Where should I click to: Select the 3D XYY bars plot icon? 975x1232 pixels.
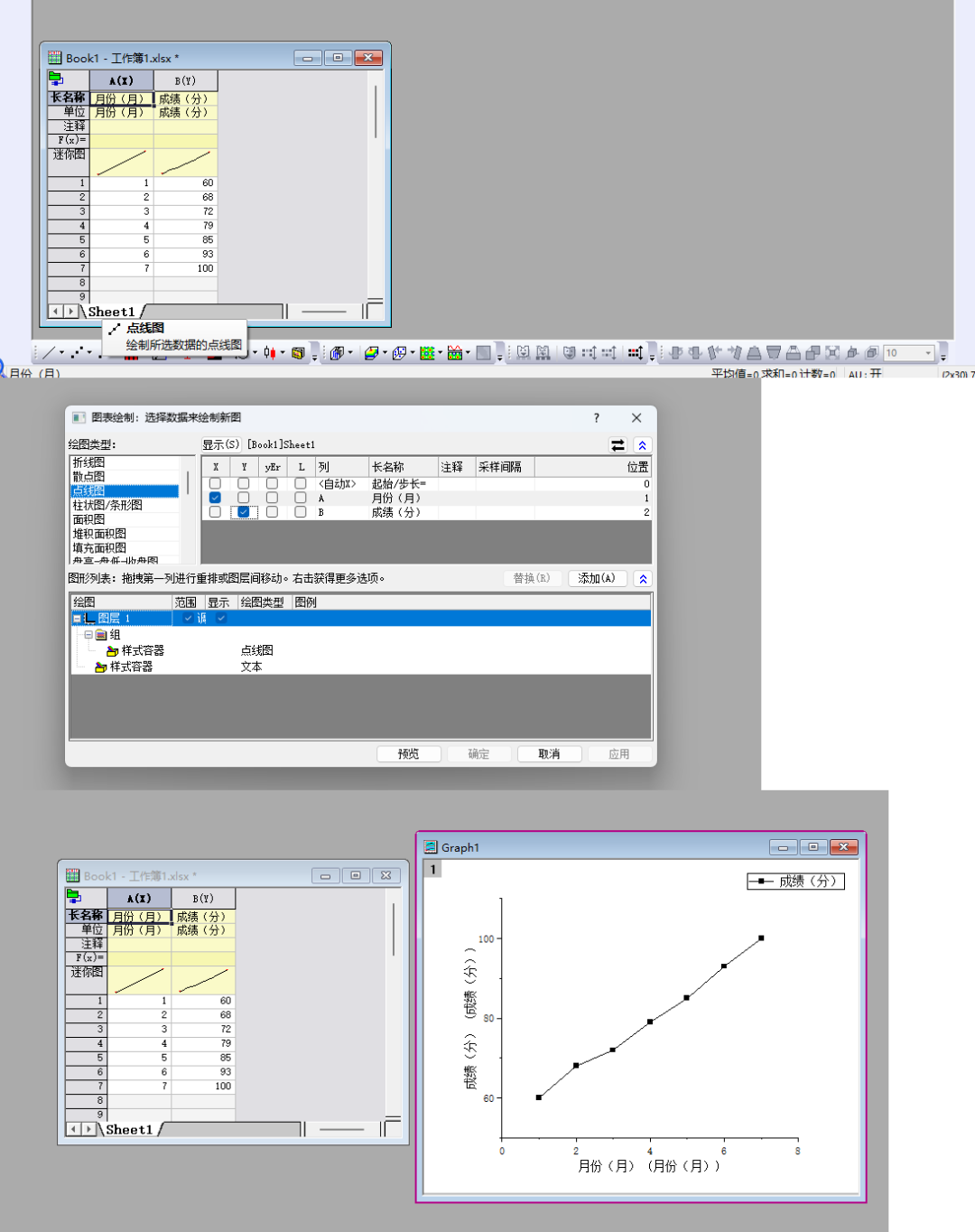coord(337,353)
